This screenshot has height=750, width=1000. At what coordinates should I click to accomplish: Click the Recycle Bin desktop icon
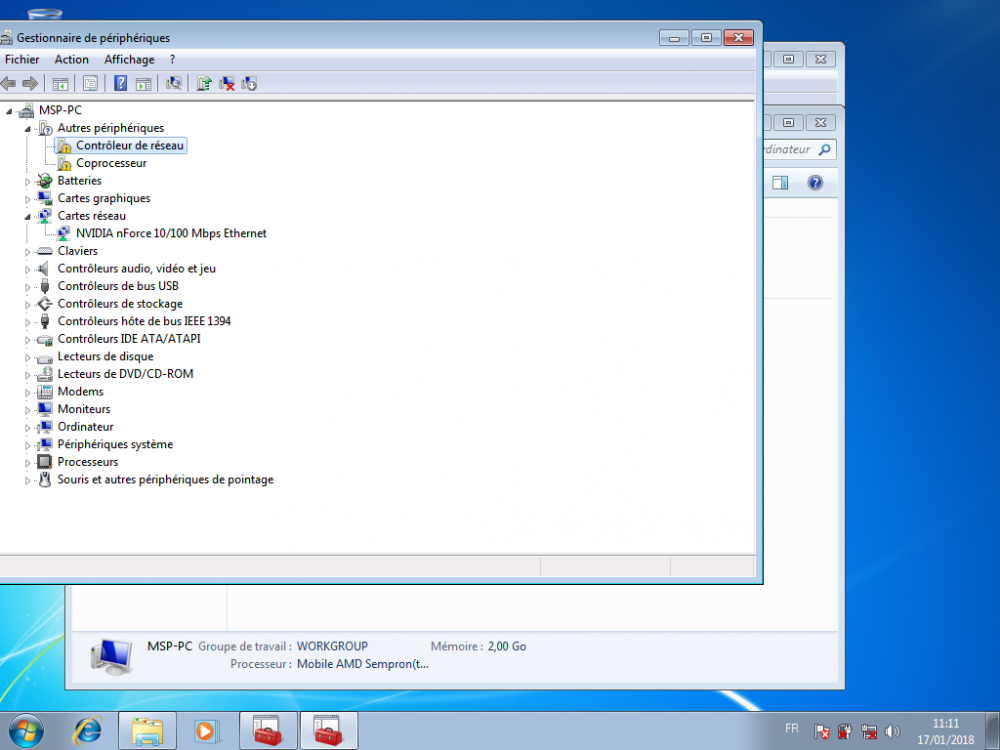45,13
